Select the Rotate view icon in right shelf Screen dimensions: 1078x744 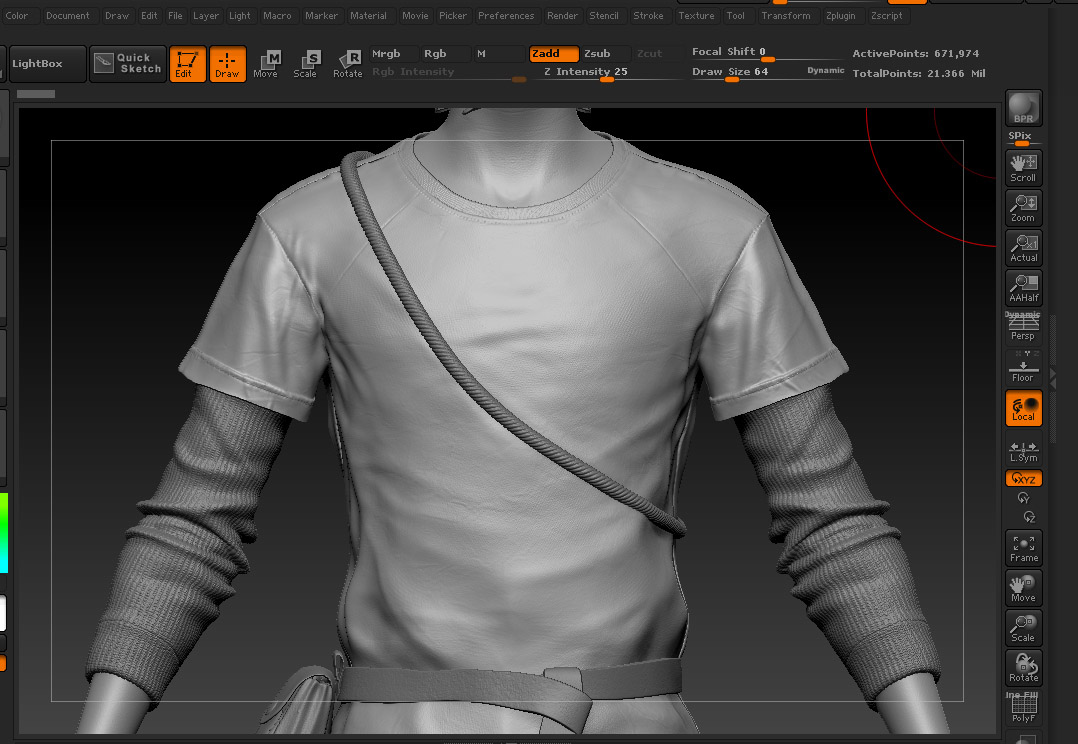click(x=1023, y=668)
